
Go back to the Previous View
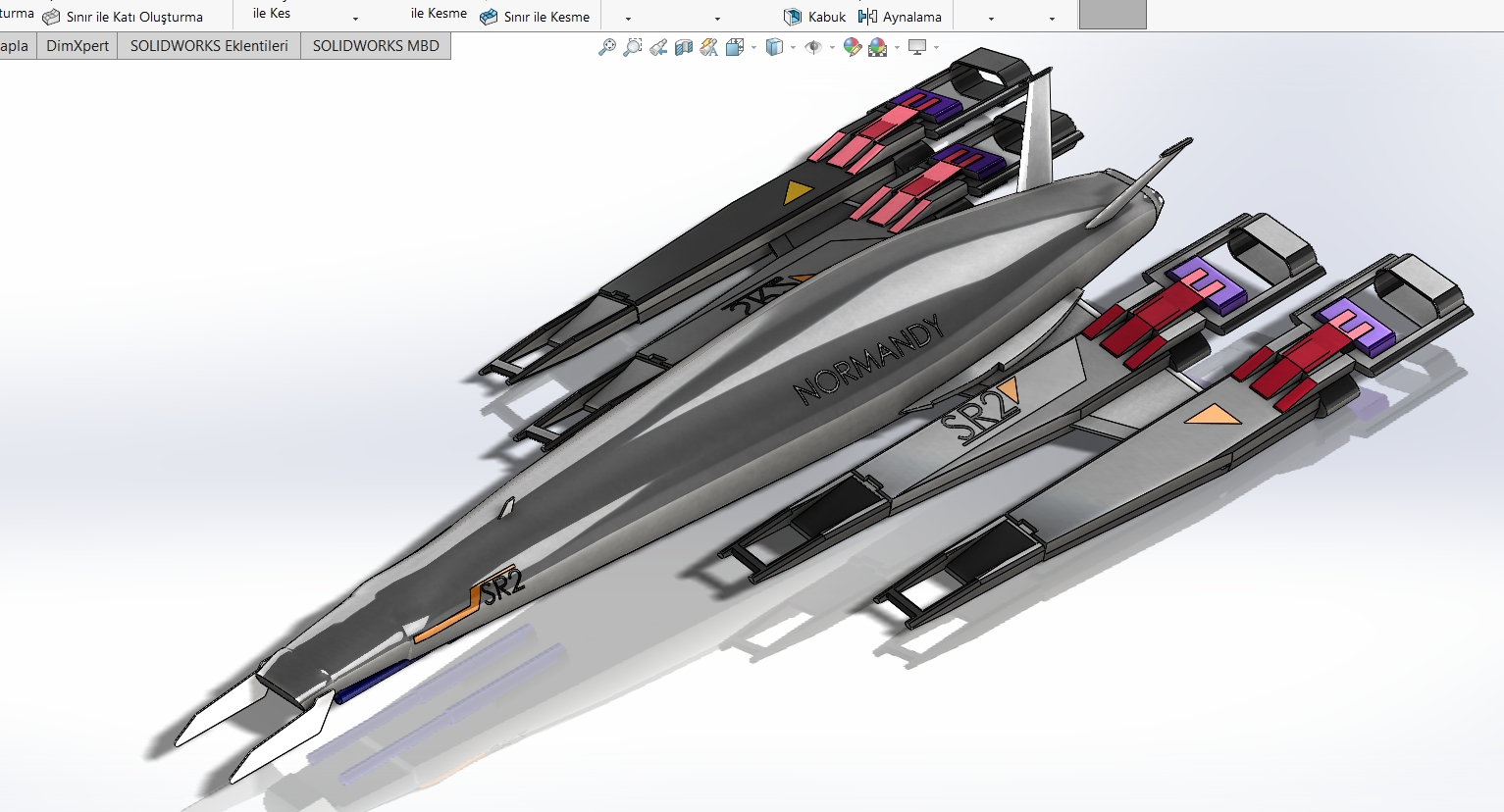[658, 47]
